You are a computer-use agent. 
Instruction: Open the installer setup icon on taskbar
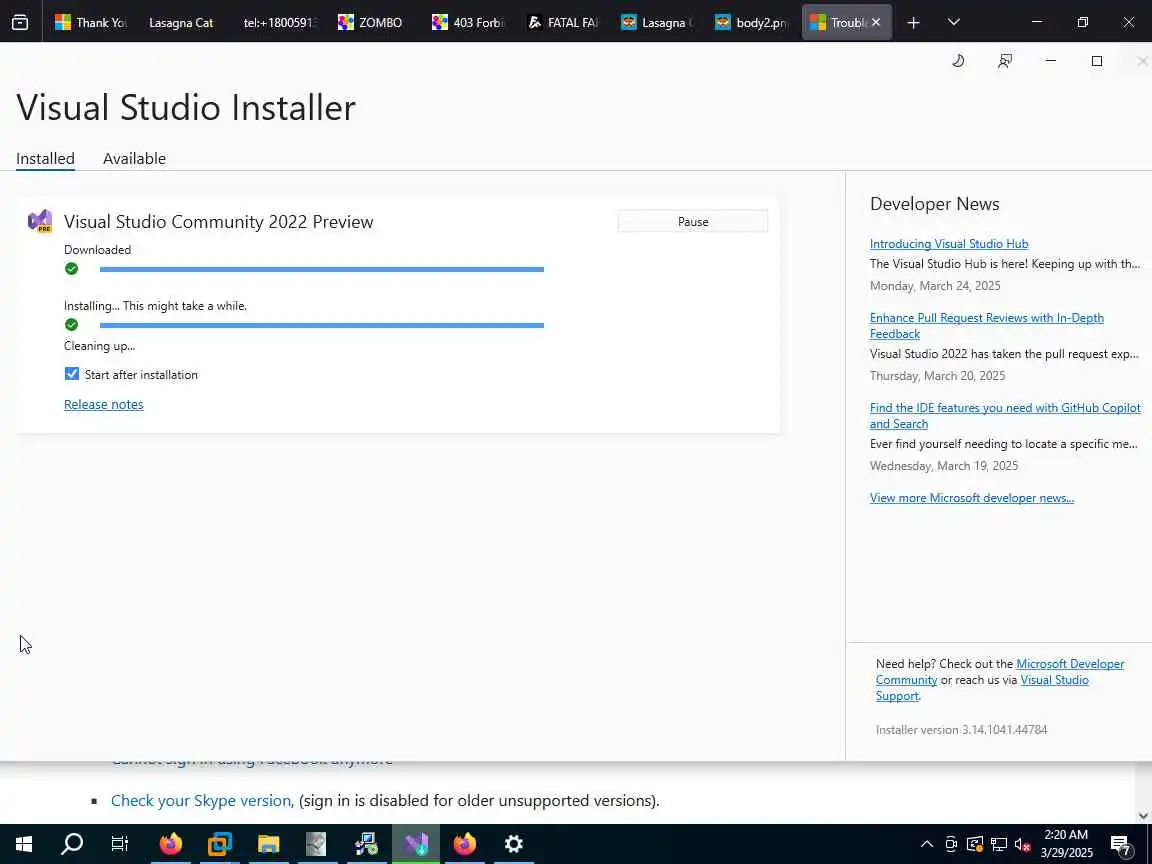tap(366, 844)
